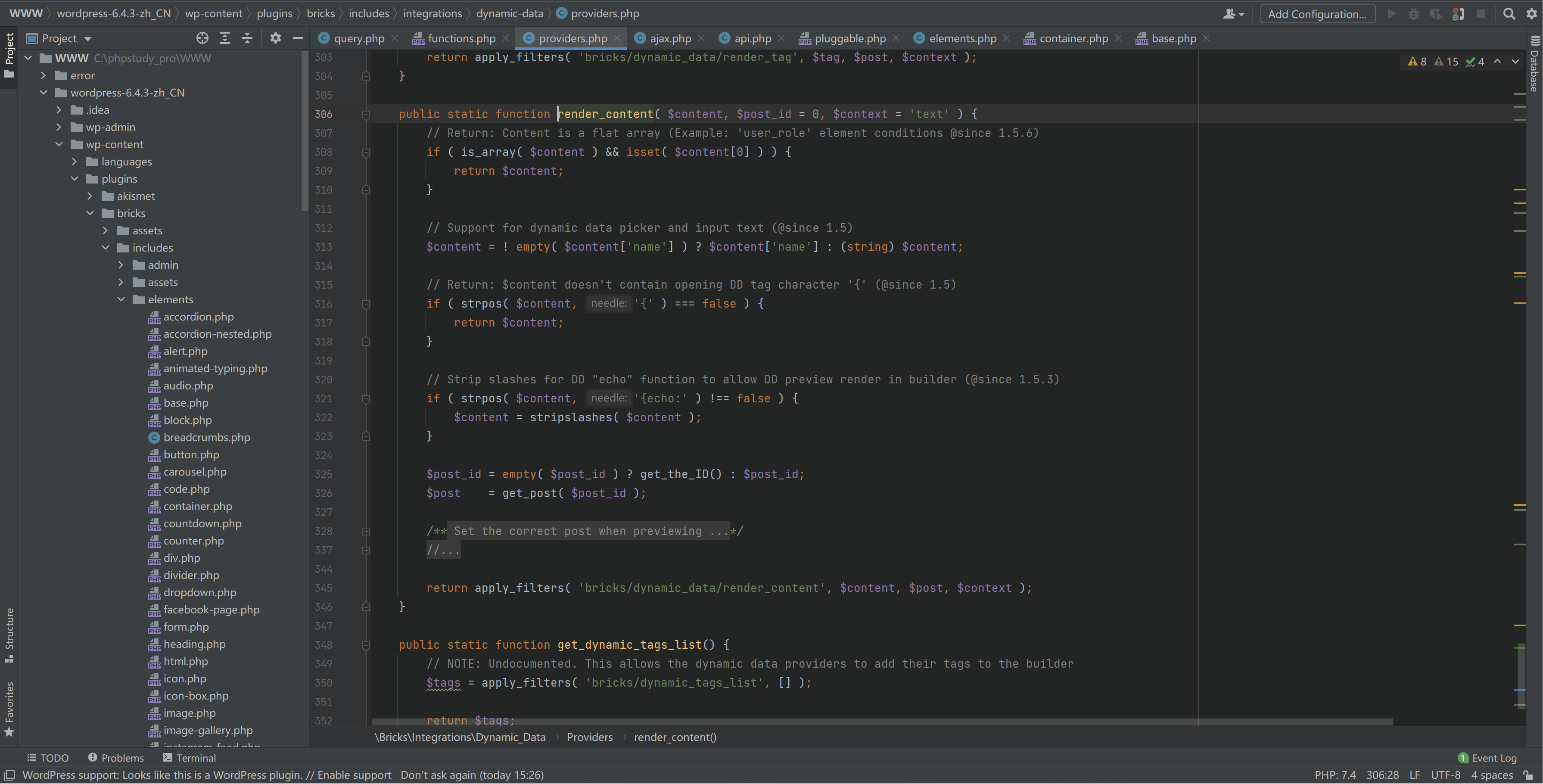Viewport: 1543px width, 784px height.
Task: Click the typo indicator showing 4
Action: coord(1475,62)
